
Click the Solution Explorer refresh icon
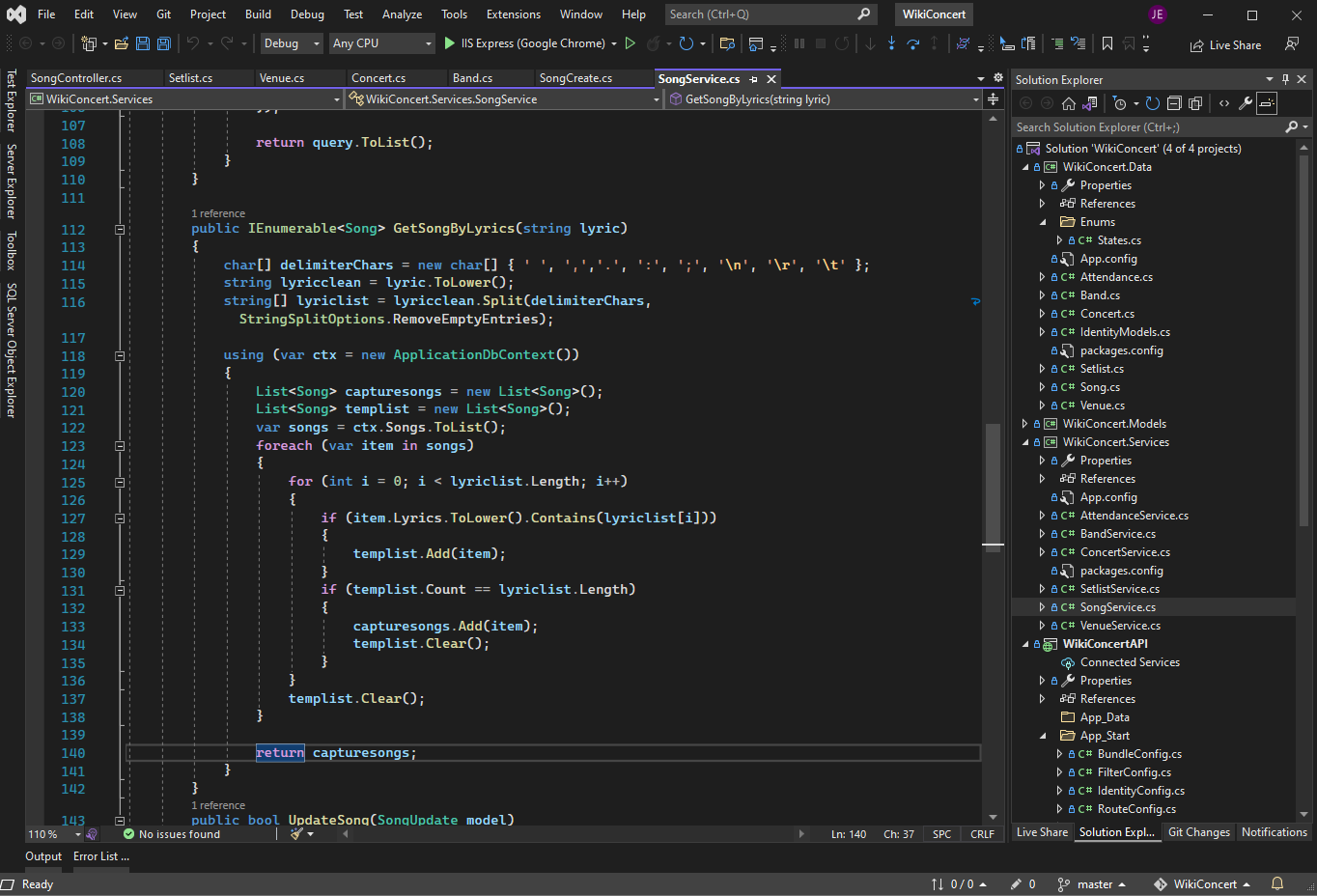pos(1153,103)
